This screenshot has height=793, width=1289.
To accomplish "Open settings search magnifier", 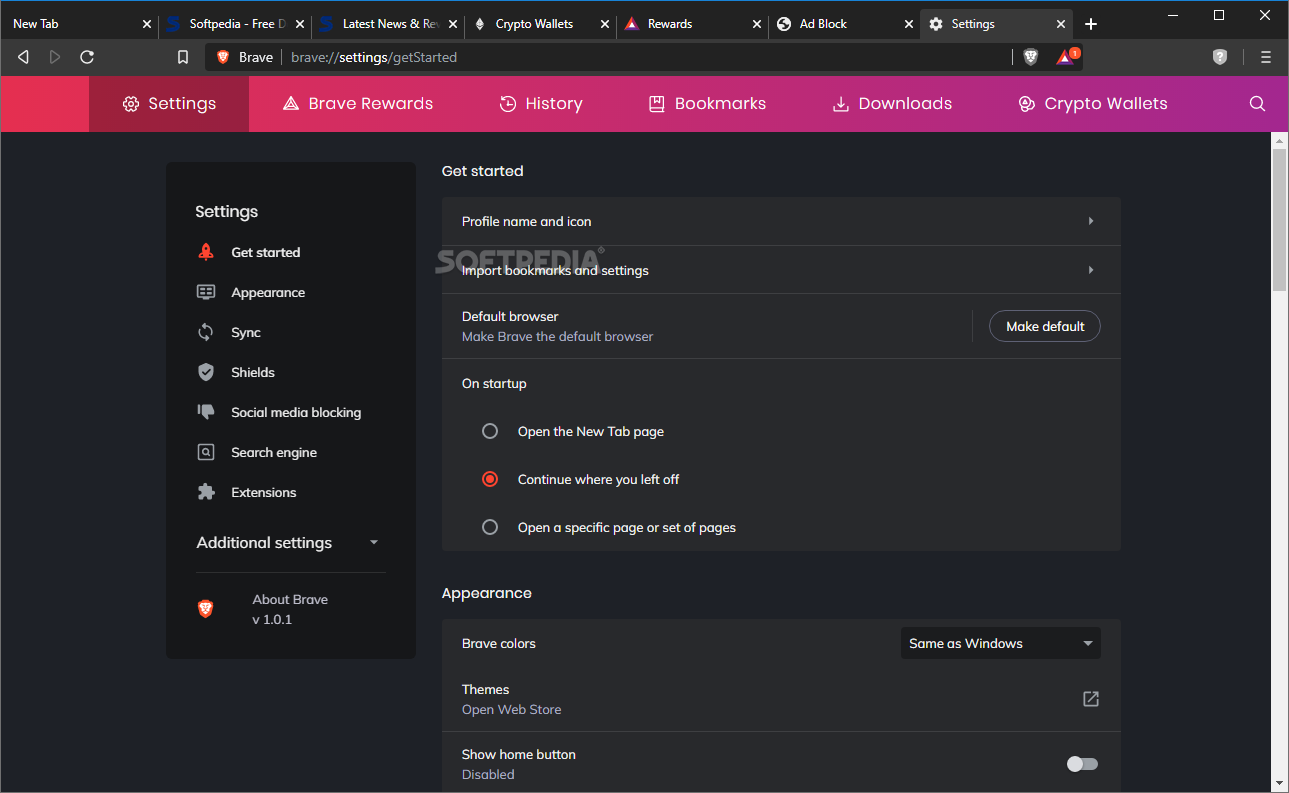I will click(1258, 103).
